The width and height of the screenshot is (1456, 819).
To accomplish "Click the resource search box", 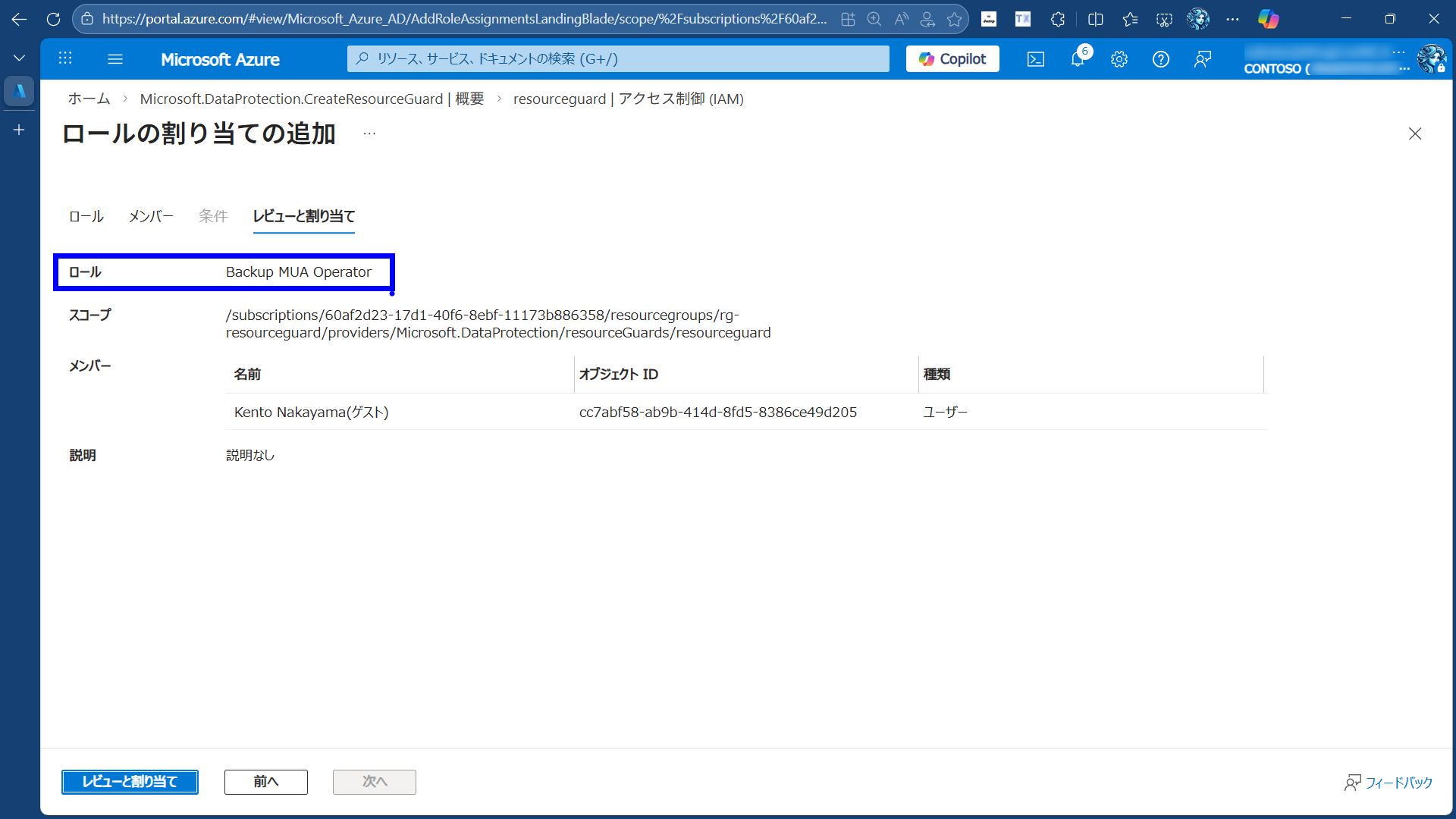I will tap(617, 58).
